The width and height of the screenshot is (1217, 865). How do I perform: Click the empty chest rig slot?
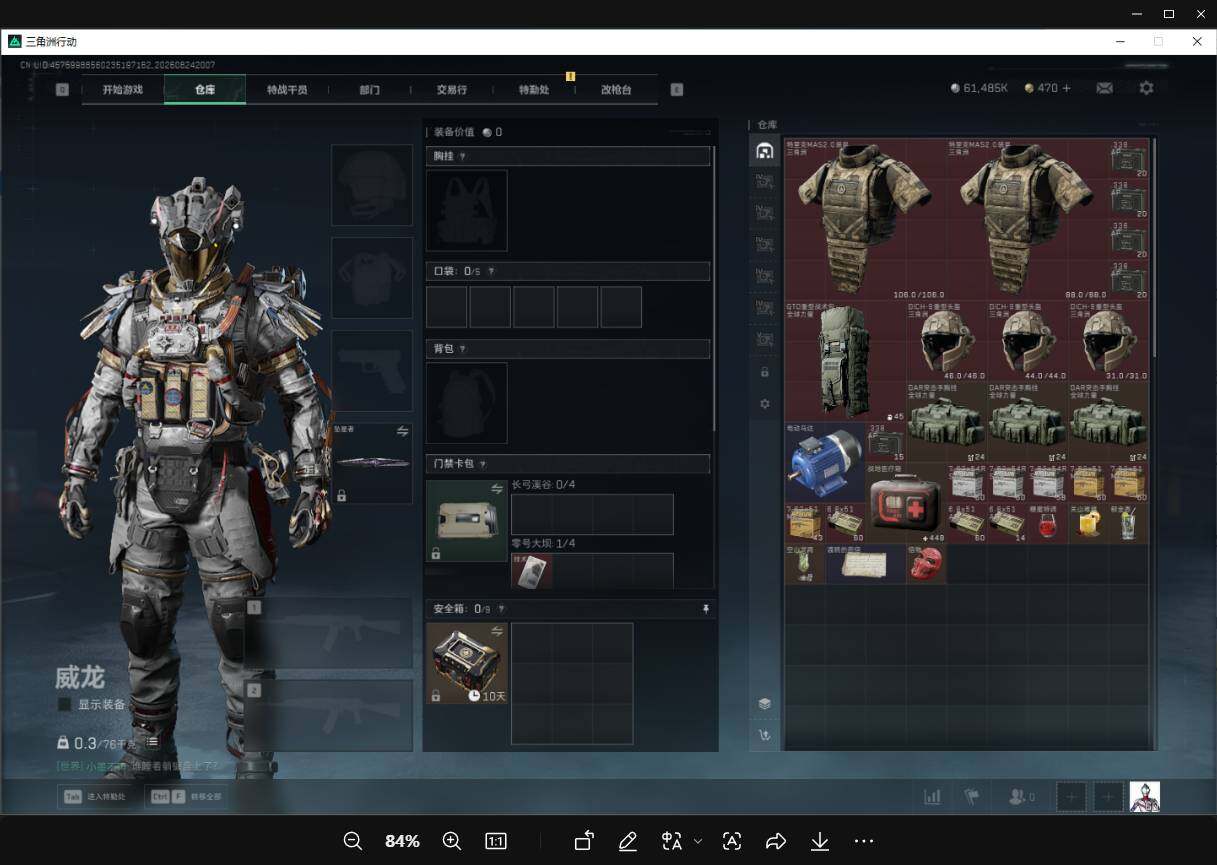tap(467, 210)
